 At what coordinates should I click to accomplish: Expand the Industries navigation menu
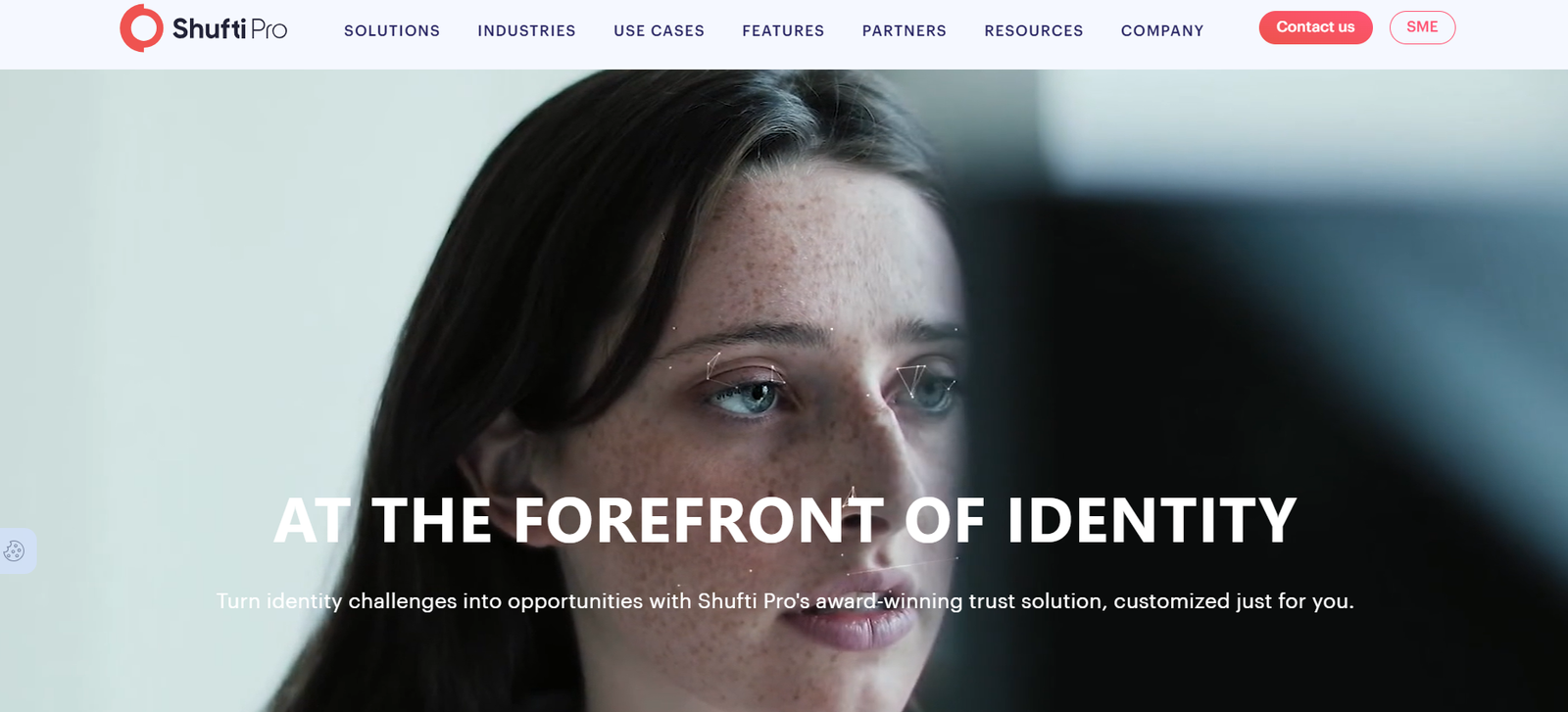point(526,31)
